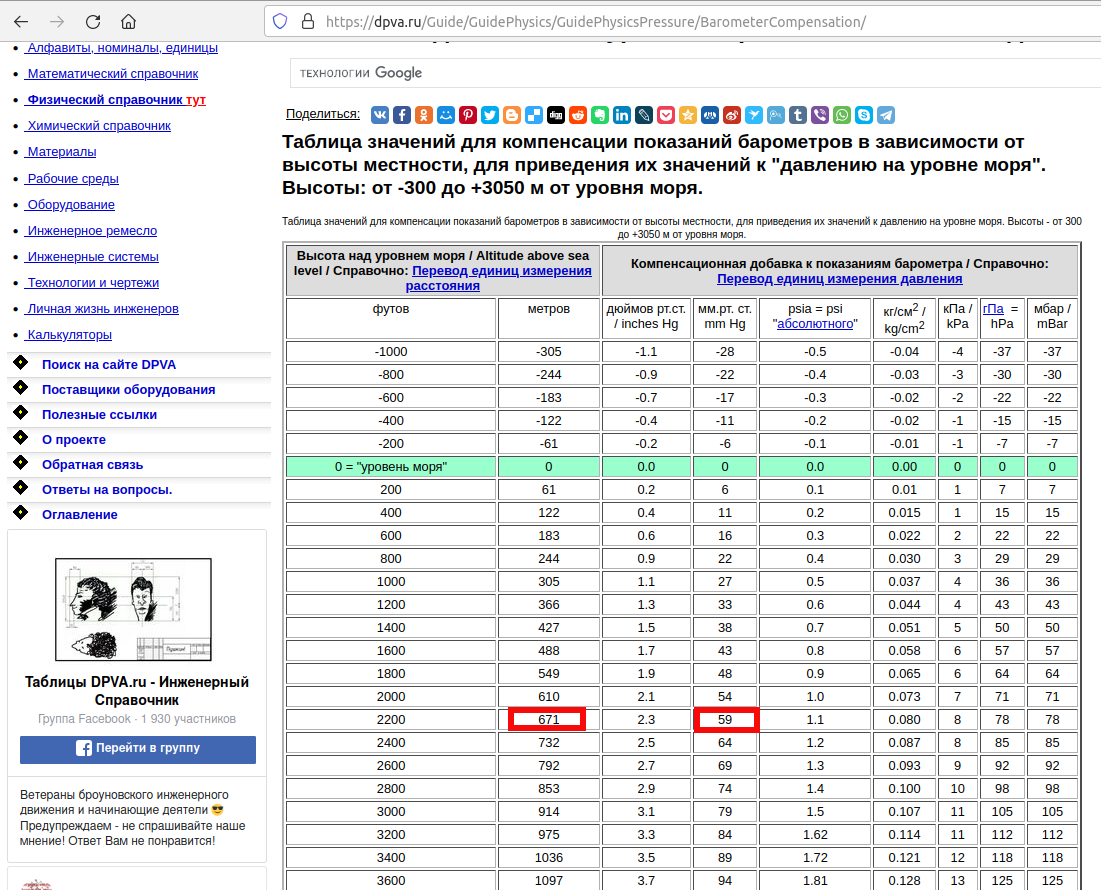Click the Tumblr share icon
Screen dimensions: 1101x890
tap(798, 115)
